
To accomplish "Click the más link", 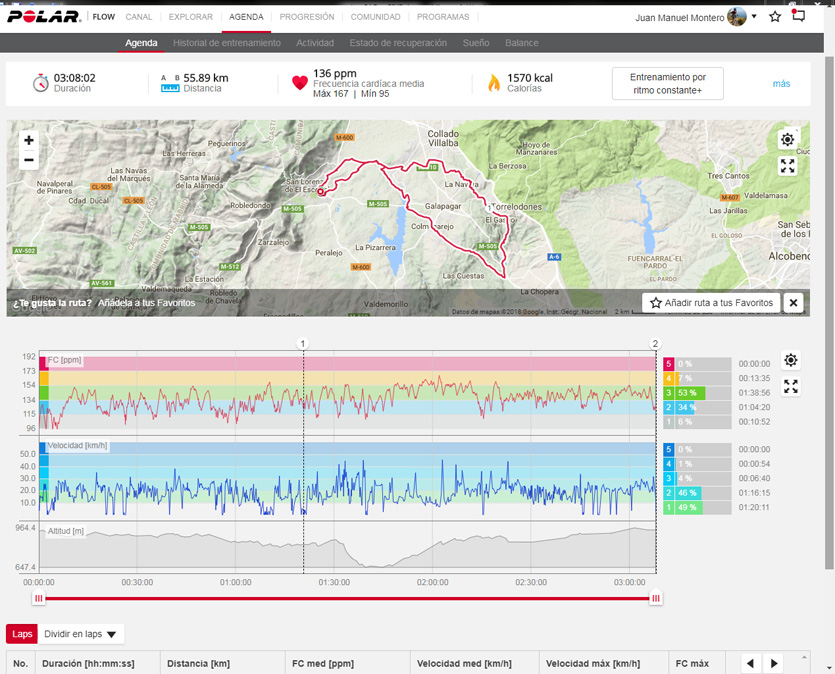I will click(x=781, y=84).
